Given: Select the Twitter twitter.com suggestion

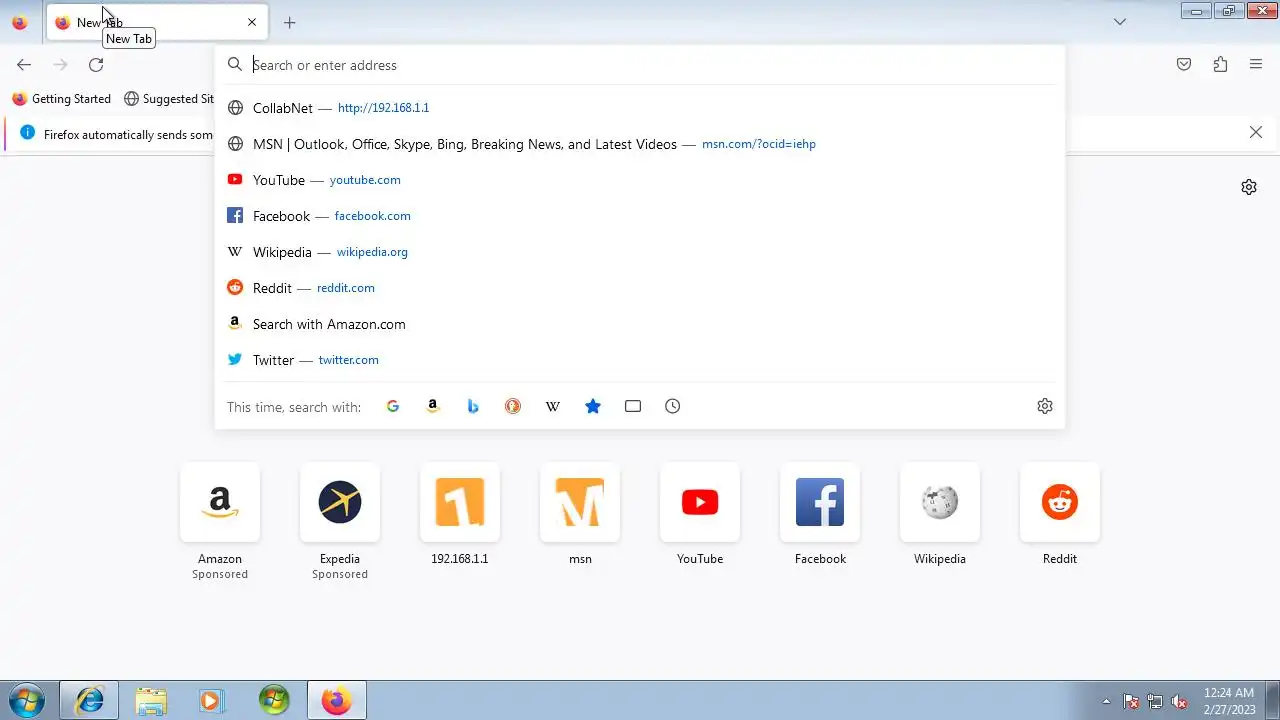Looking at the screenshot, I should coord(640,360).
